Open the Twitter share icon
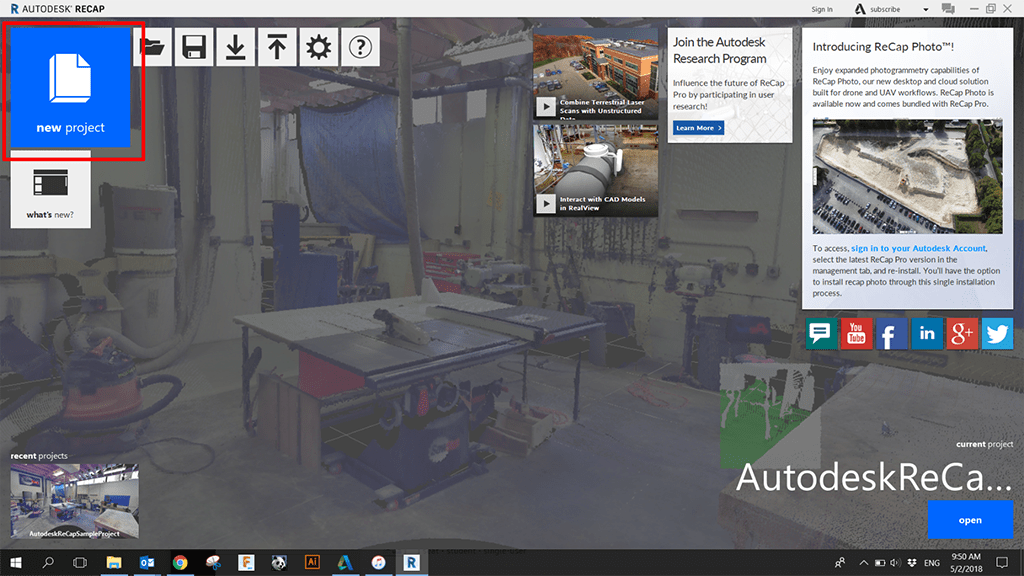The width and height of the screenshot is (1024, 576). pos(997,334)
